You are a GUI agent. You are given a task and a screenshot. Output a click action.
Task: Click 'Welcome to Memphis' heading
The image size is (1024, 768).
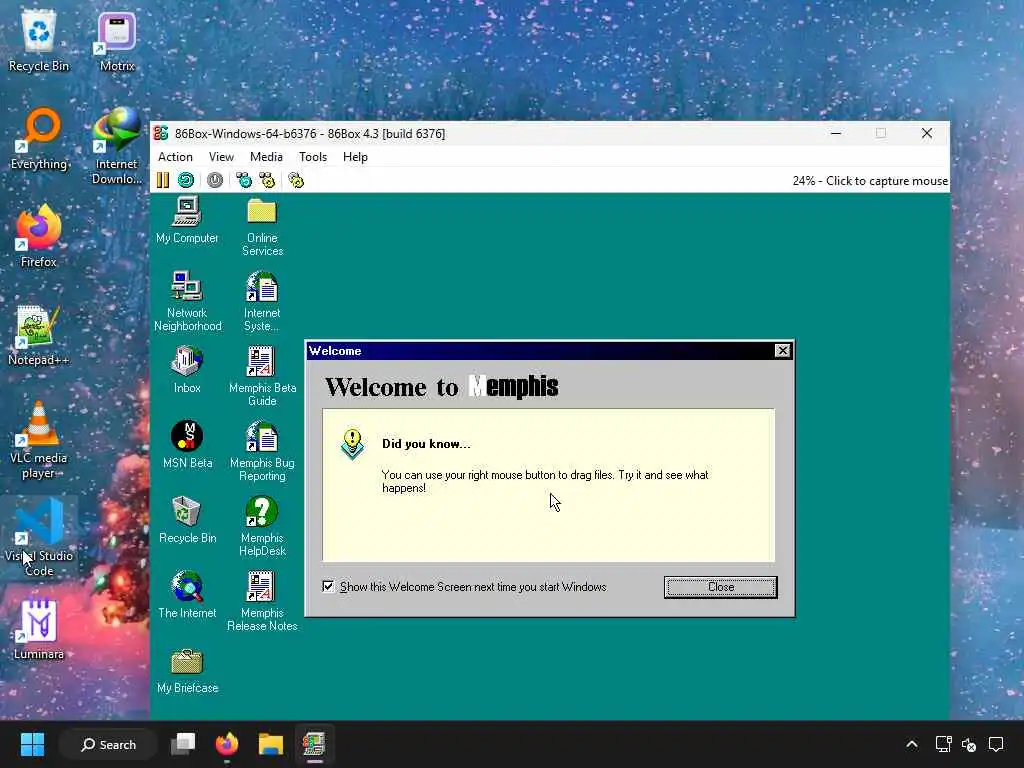pos(442,387)
